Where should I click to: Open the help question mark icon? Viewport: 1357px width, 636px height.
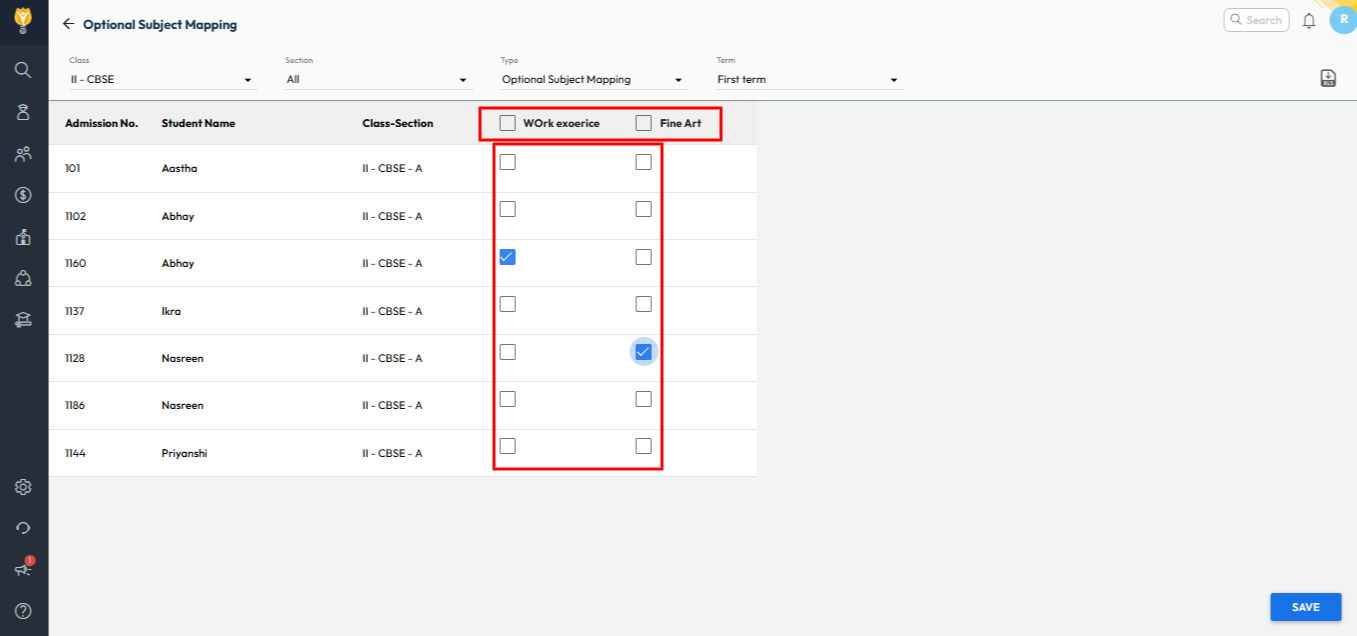(x=23, y=610)
